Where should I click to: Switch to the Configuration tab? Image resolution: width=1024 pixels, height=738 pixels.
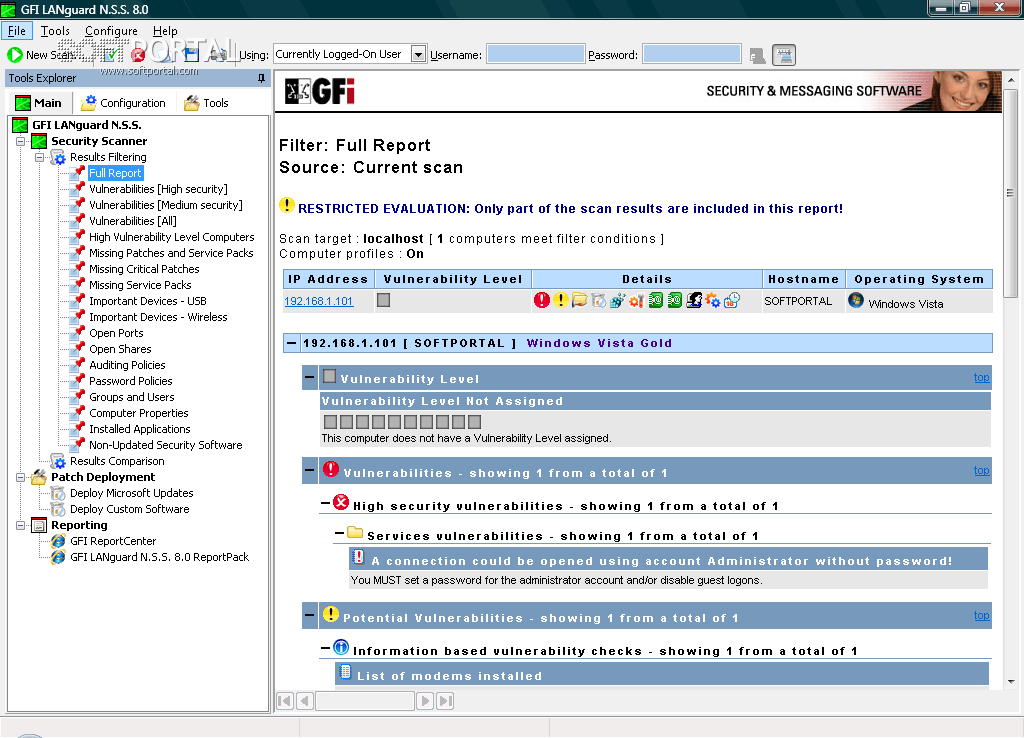[x=123, y=103]
